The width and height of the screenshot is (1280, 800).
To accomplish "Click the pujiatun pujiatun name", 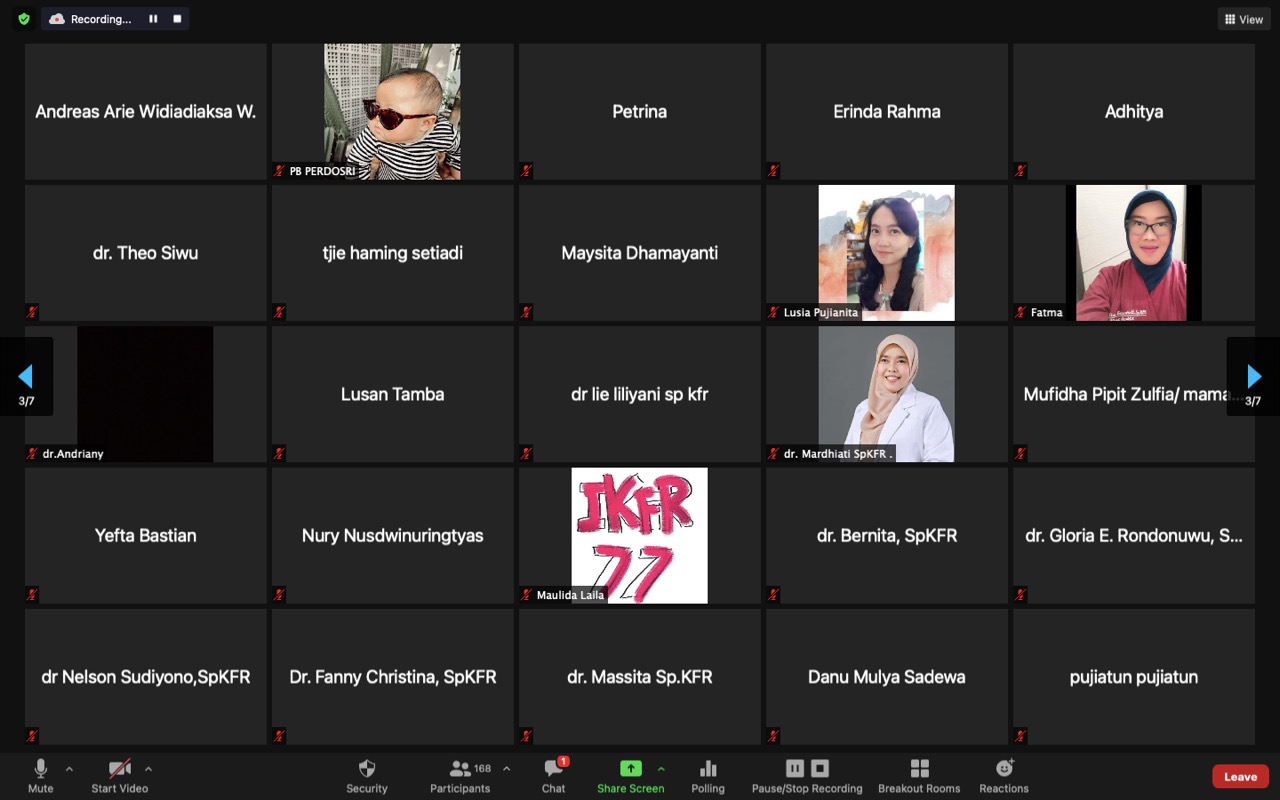I will pos(1134,677).
